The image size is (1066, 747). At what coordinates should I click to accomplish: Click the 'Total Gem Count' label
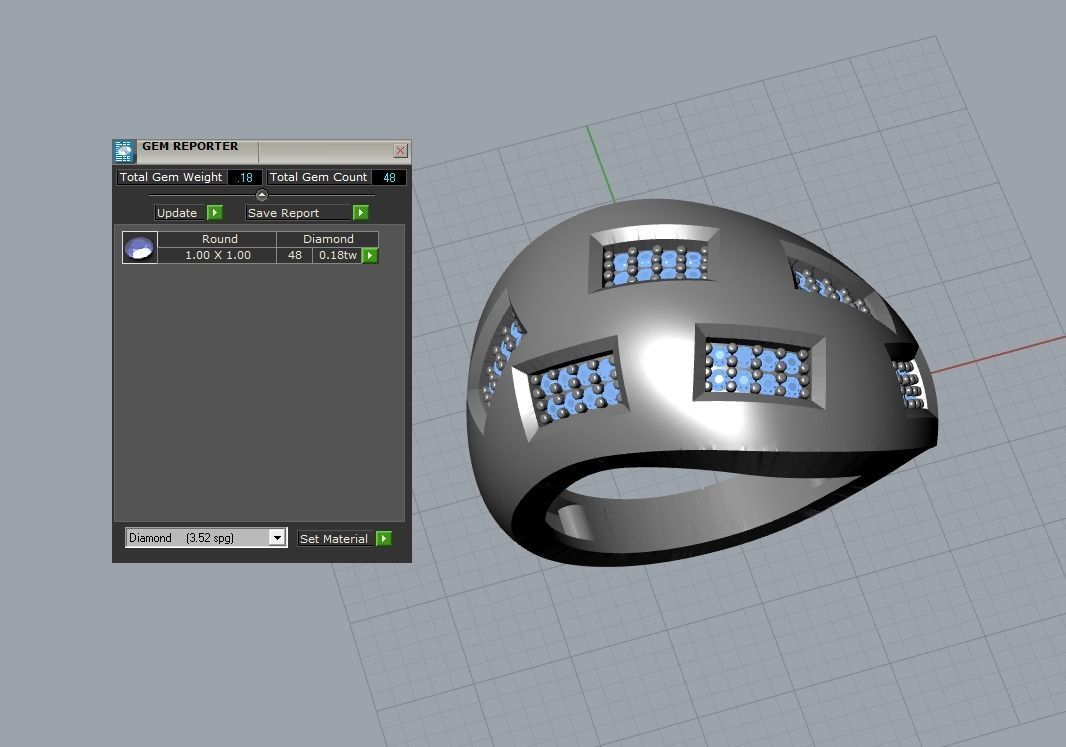318,177
